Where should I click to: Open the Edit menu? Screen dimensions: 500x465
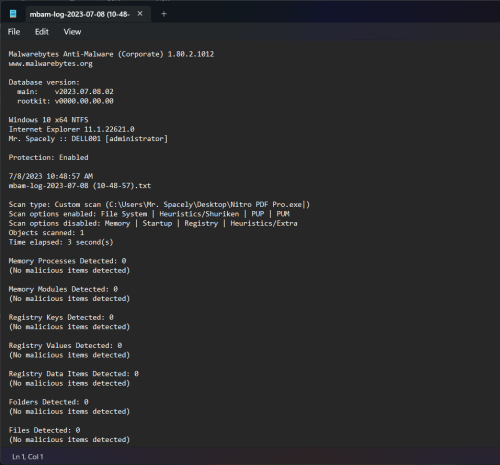(42, 32)
